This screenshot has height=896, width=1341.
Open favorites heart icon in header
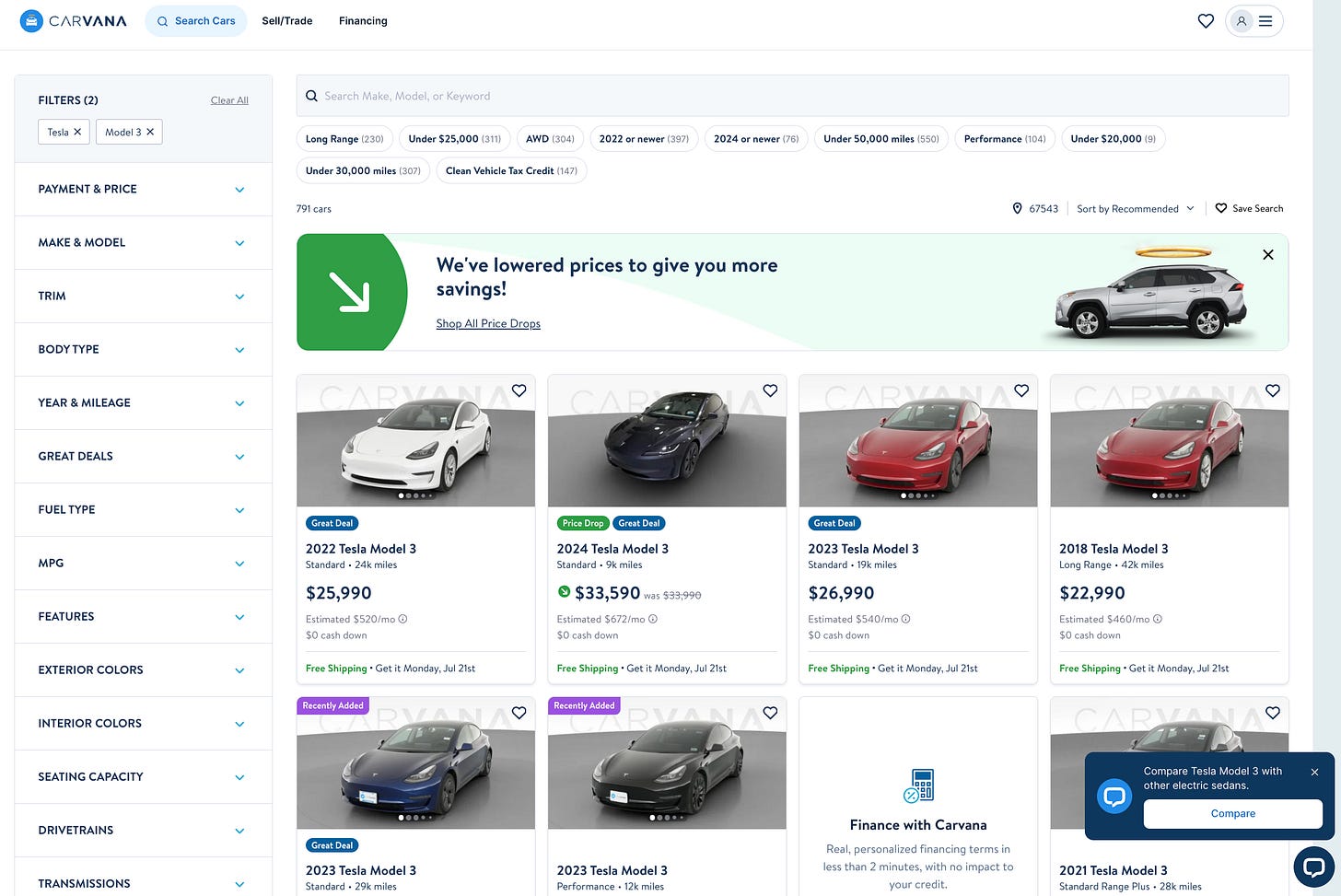point(1206,20)
